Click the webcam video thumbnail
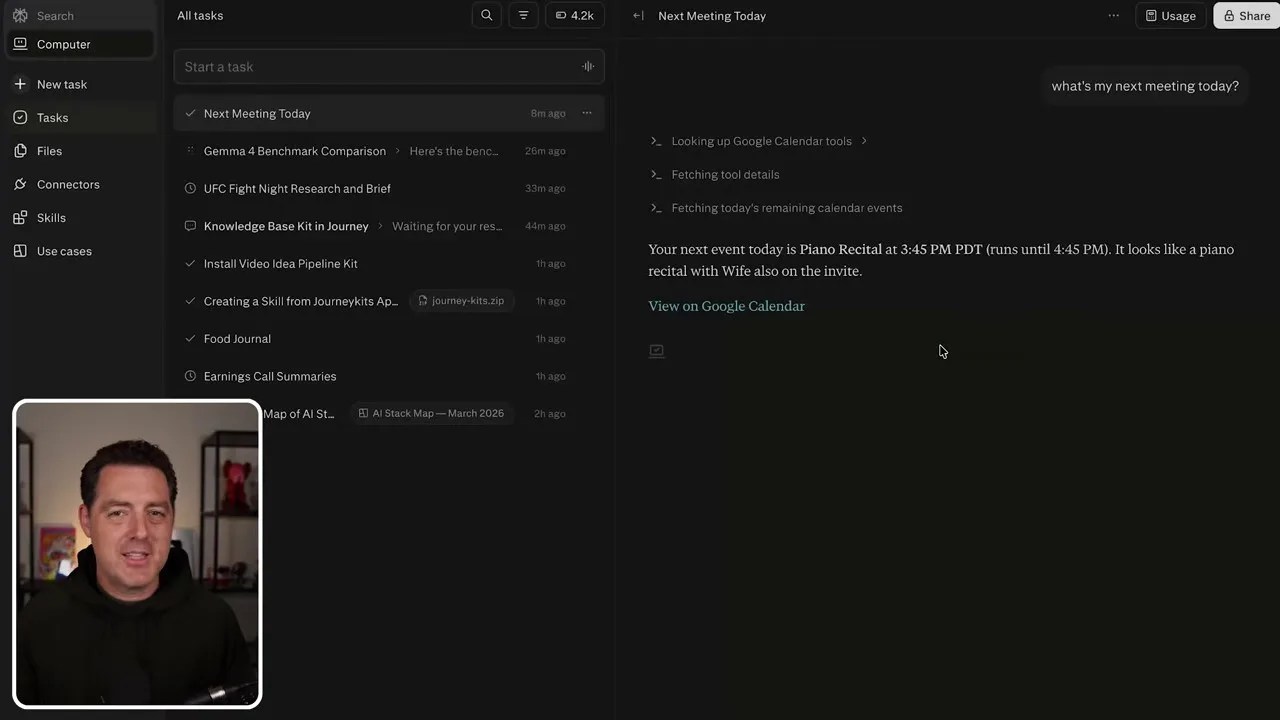The image size is (1280, 720). point(137,554)
